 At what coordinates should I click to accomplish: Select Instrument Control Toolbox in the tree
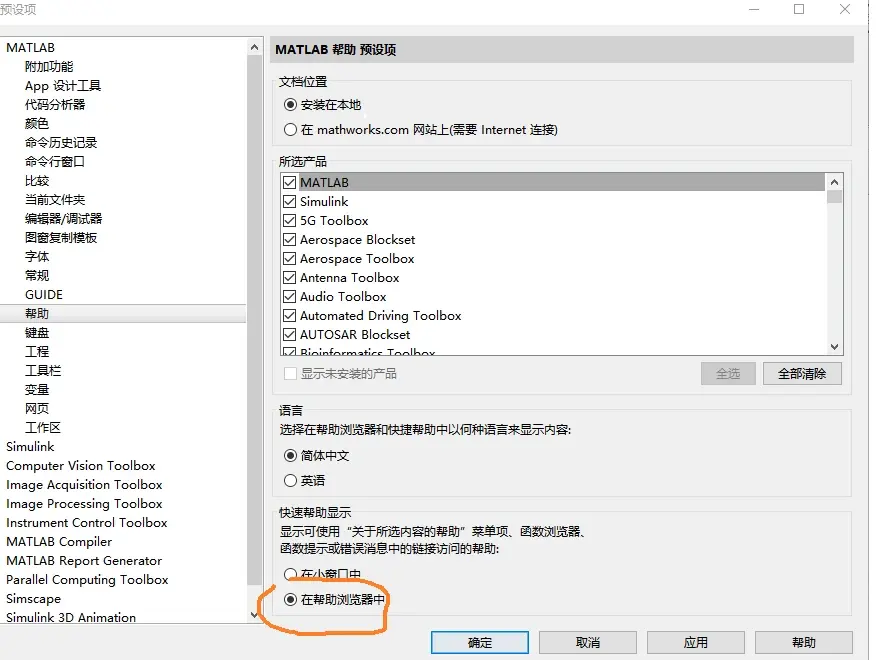click(87, 523)
